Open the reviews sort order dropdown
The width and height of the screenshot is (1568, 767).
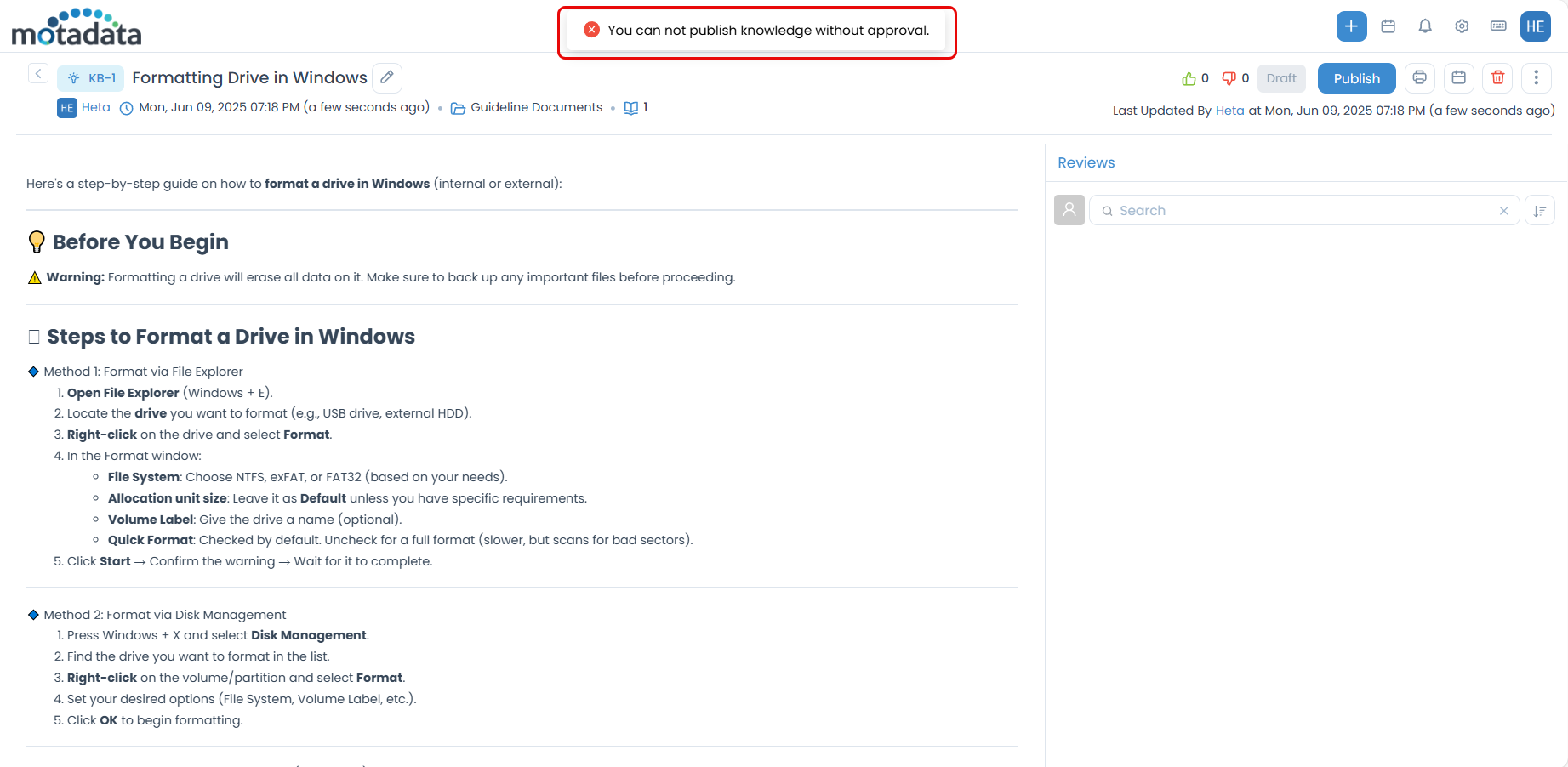[1540, 210]
